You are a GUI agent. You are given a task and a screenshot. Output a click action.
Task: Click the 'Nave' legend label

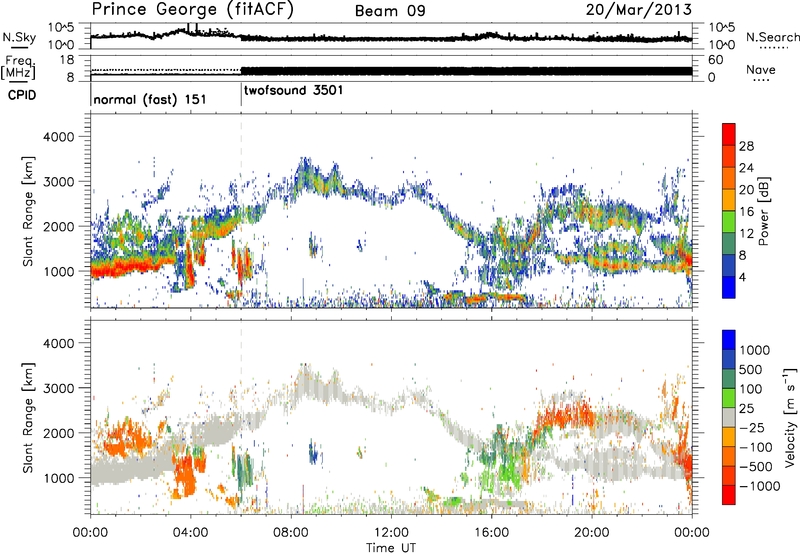(x=761, y=70)
